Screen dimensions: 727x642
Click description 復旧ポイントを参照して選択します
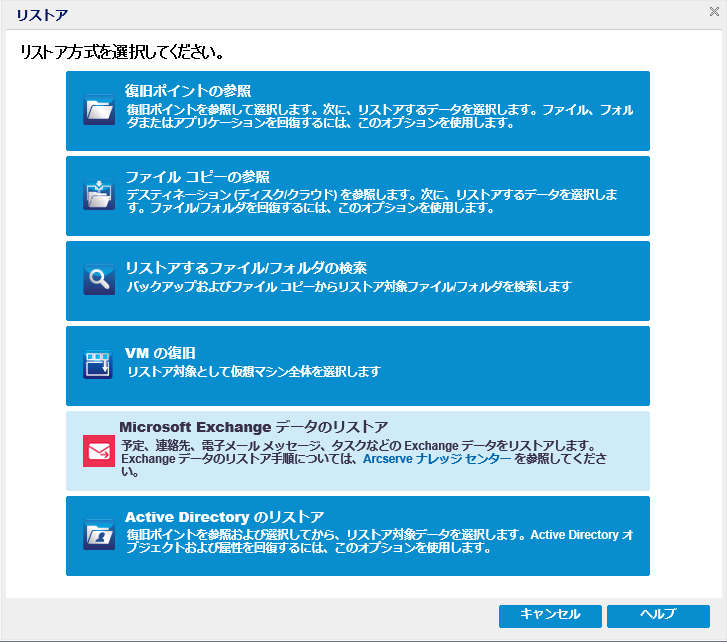pyautogui.click(x=222, y=110)
